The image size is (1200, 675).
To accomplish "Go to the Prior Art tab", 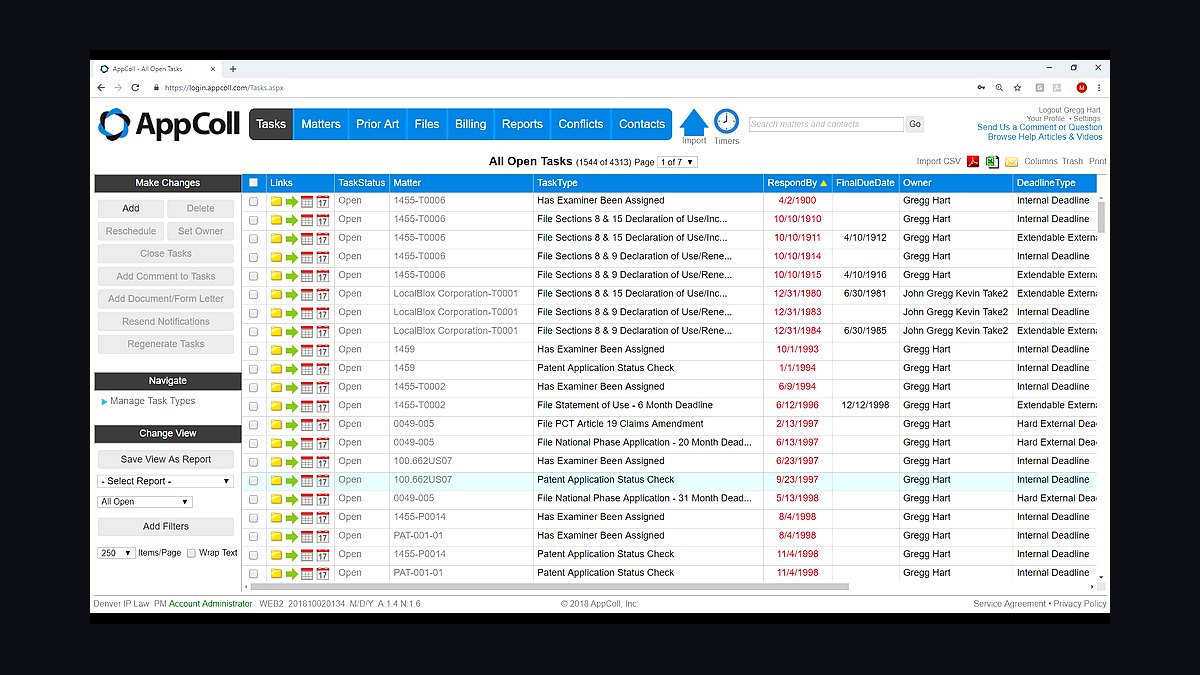I will pyautogui.click(x=377, y=124).
